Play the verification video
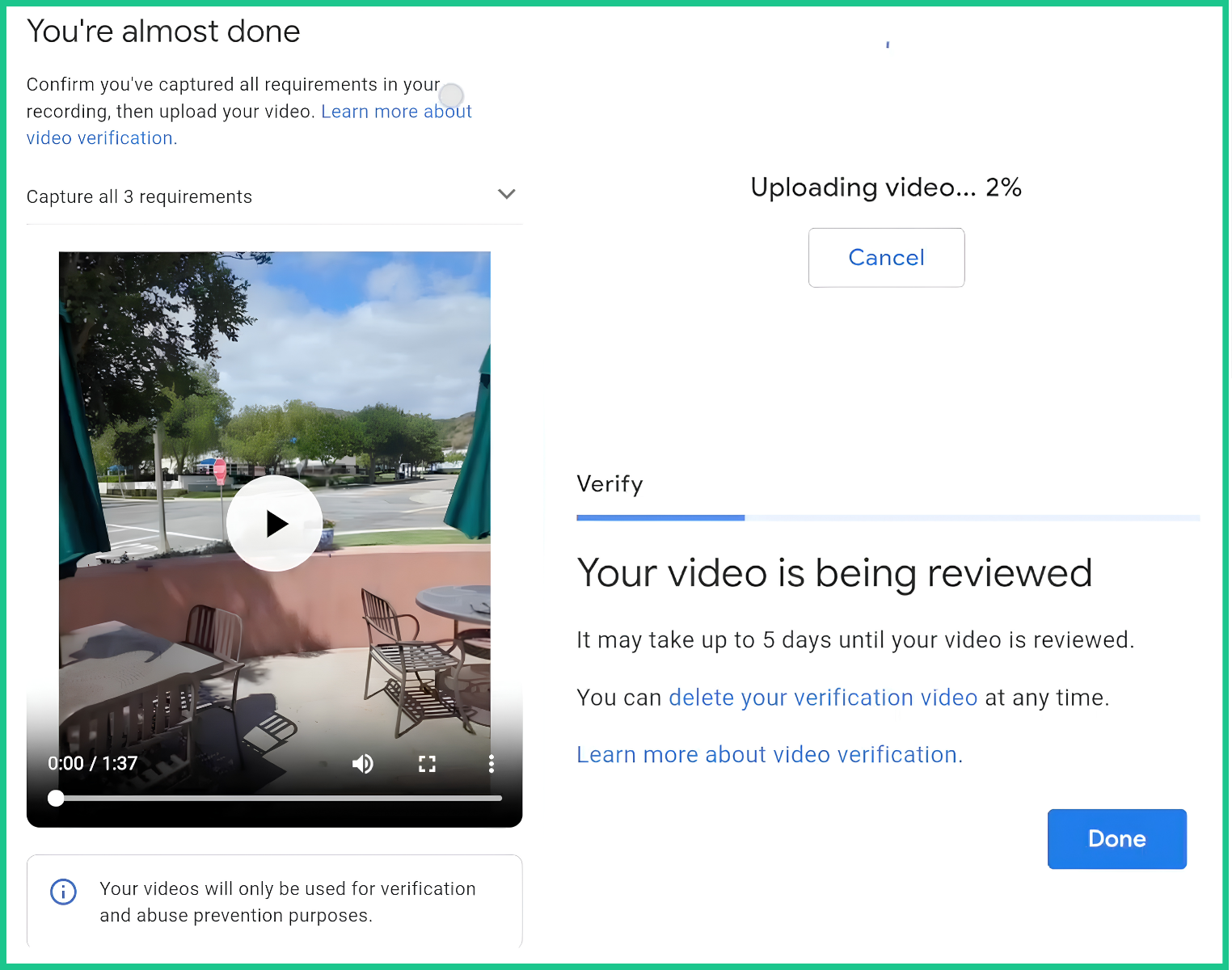This screenshot has width=1232, height=970. tap(275, 524)
